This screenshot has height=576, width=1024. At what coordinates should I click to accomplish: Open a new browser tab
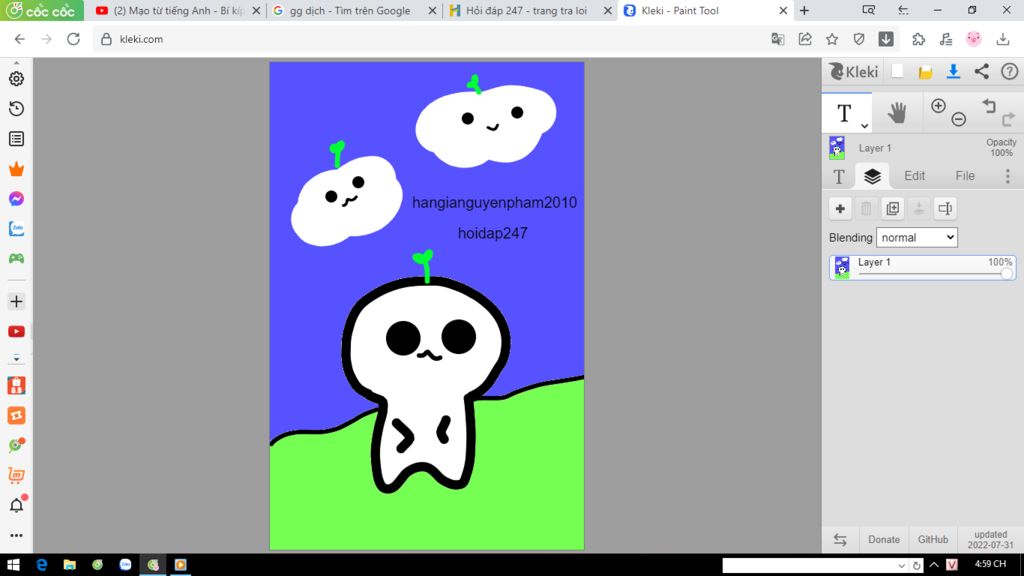pos(805,10)
